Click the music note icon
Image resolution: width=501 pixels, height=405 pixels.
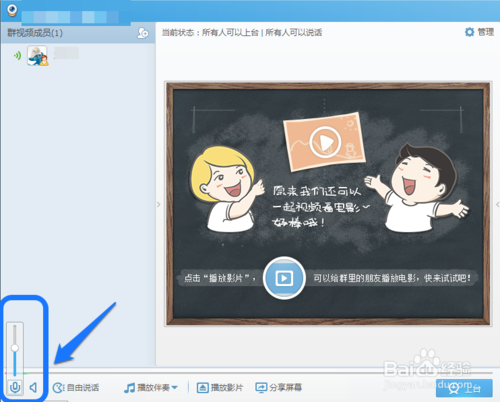[x=129, y=388]
